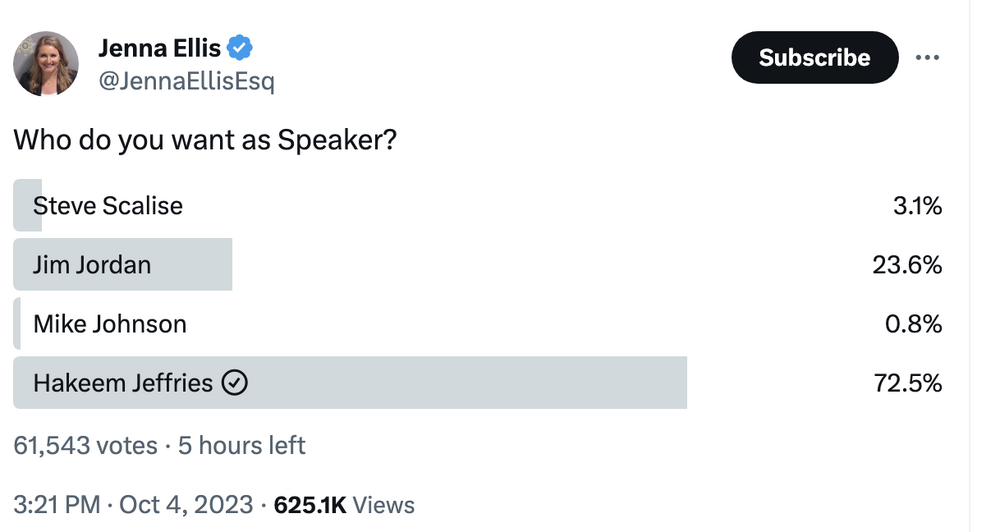Choose the Jim Jordan poll option
1000x532 pixels.
tap(92, 265)
